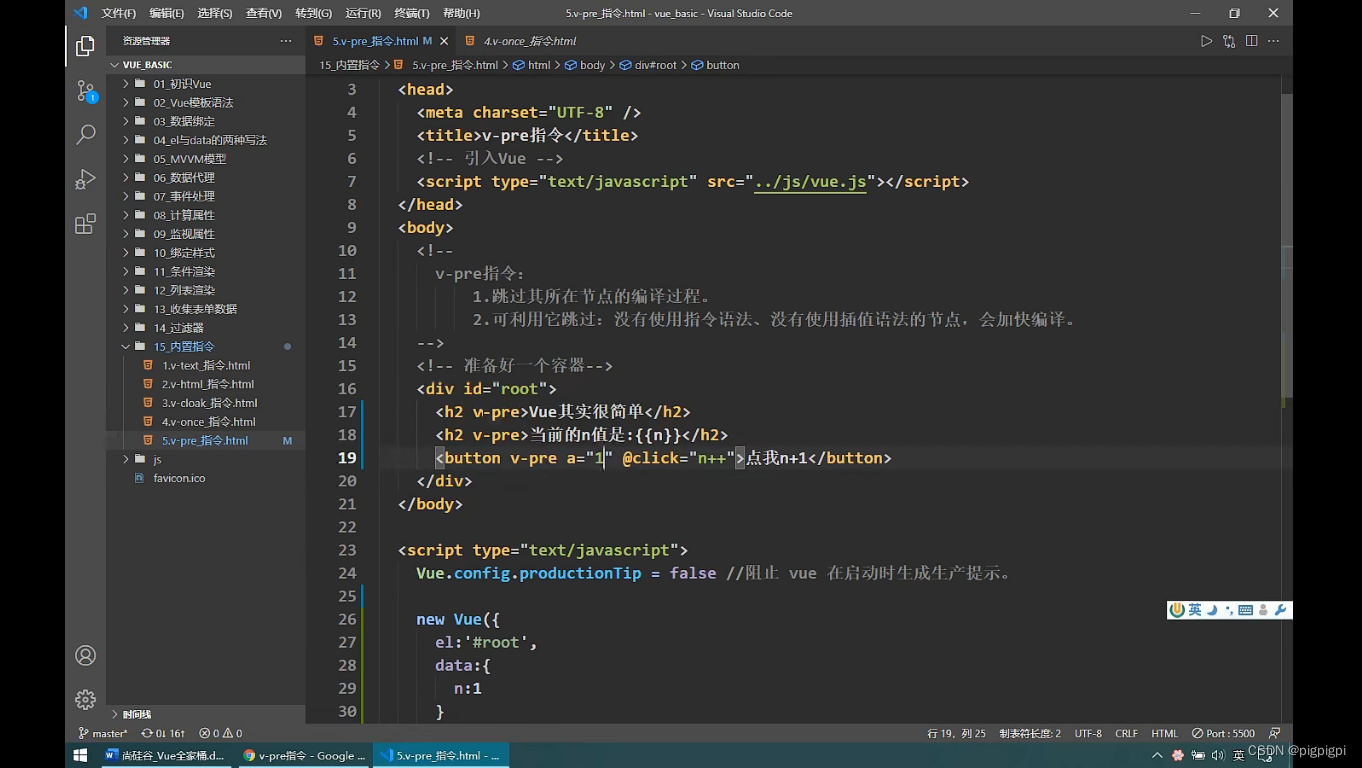
Task: Follow the ../js/vue.js script link
Action: (810, 181)
